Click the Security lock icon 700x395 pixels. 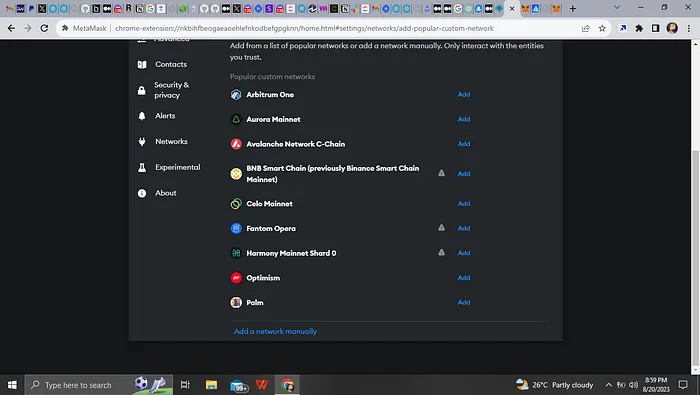point(142,90)
